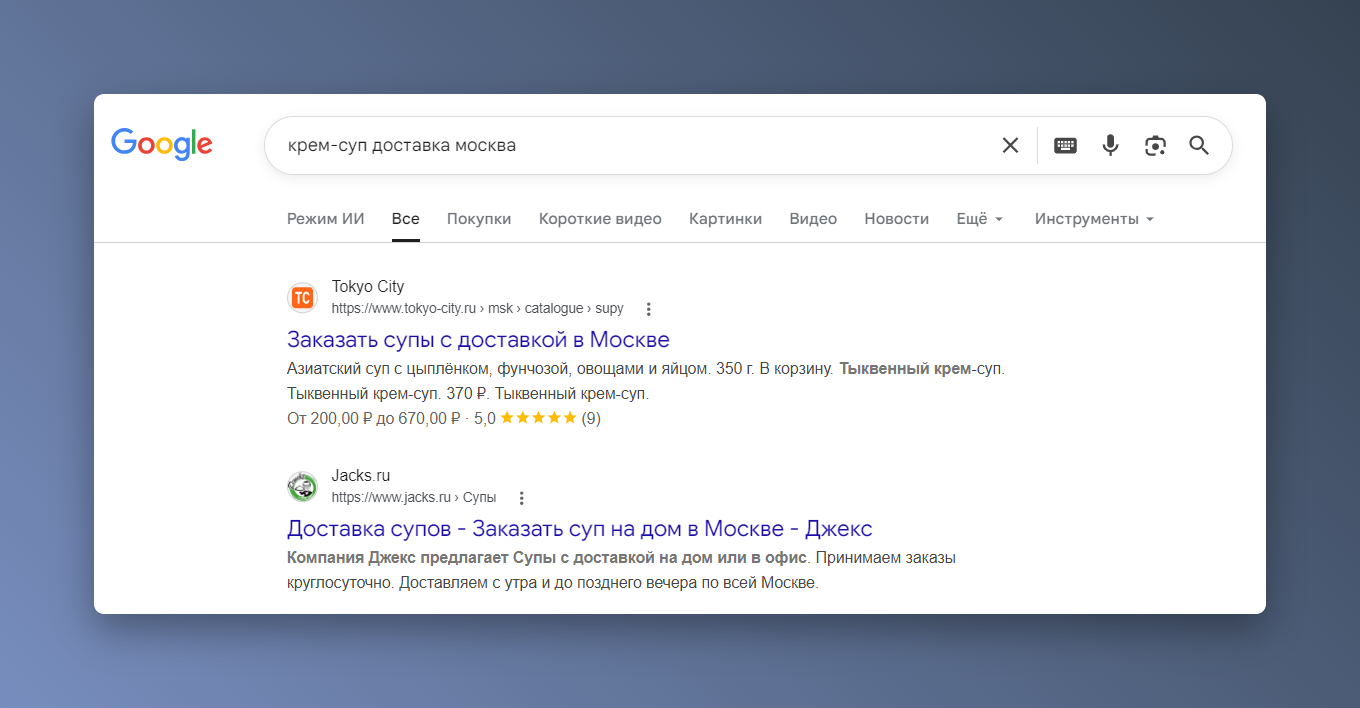Open the Заказать супы с доставкой в Москве link
The height and width of the screenshot is (708, 1360).
tap(478, 339)
